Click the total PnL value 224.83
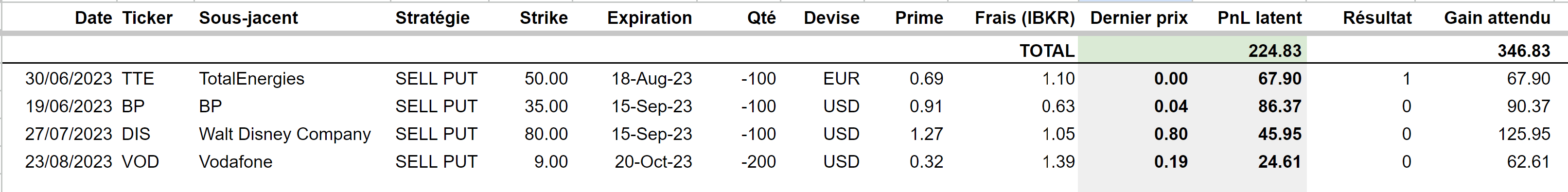 pos(1275,51)
